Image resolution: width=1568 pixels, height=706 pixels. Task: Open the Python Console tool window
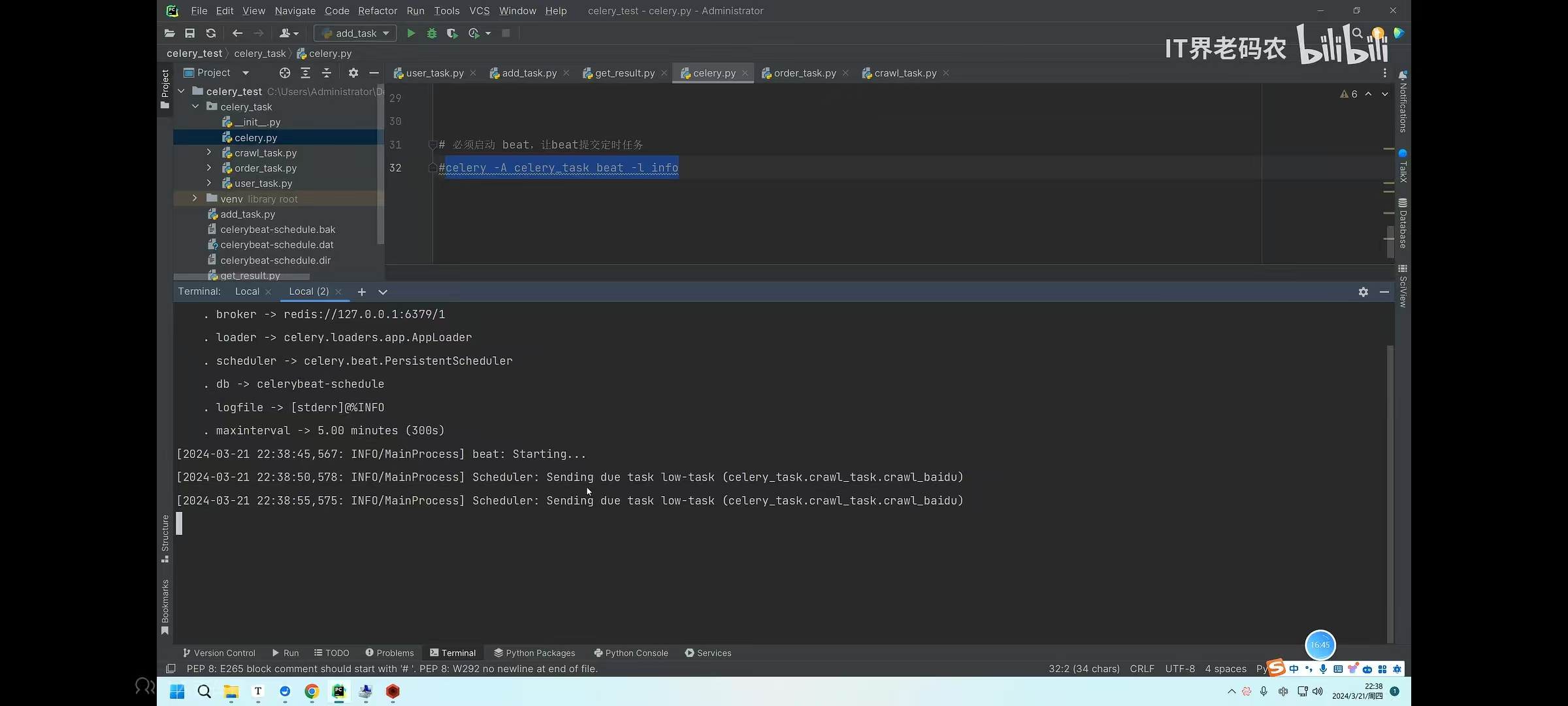[630, 653]
